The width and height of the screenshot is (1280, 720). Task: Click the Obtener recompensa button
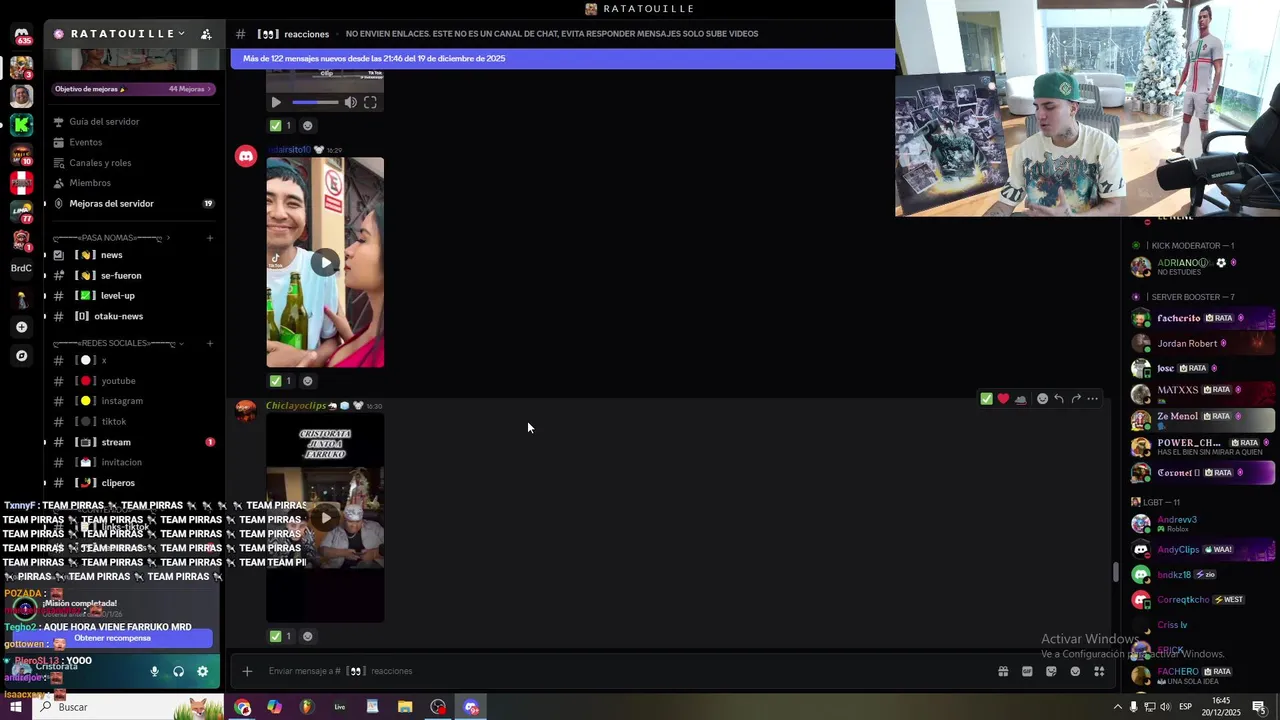coord(112,638)
